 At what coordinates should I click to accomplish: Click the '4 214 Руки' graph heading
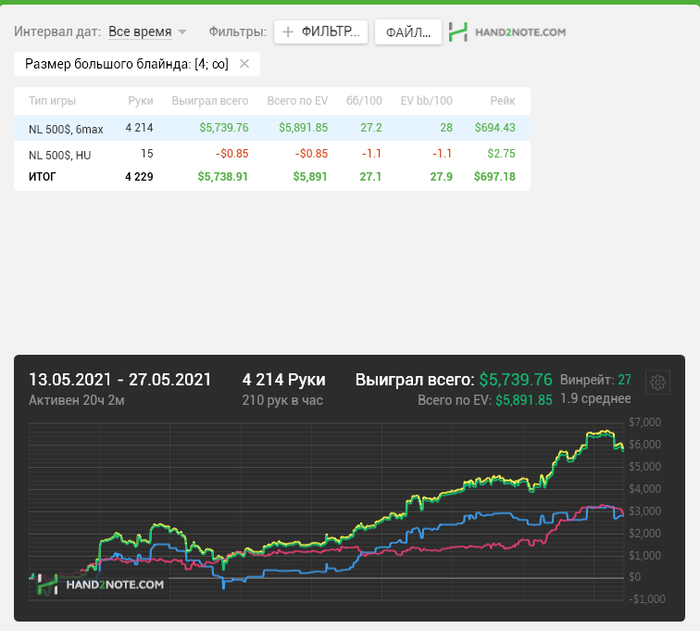[x=284, y=380]
